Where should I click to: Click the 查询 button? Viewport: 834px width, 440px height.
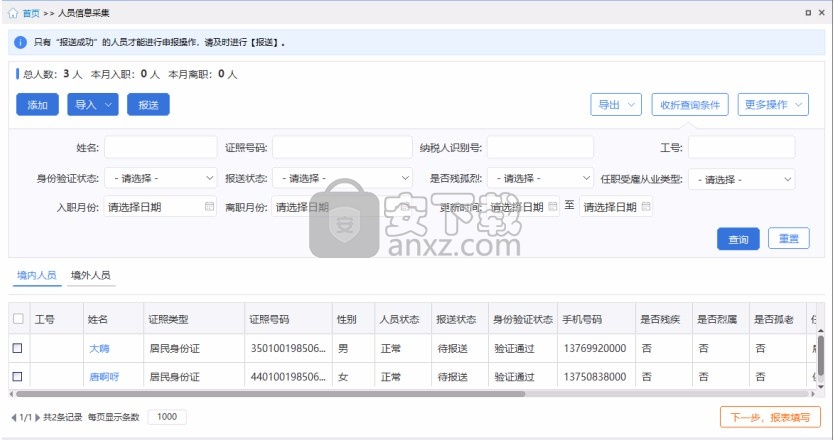click(x=738, y=239)
